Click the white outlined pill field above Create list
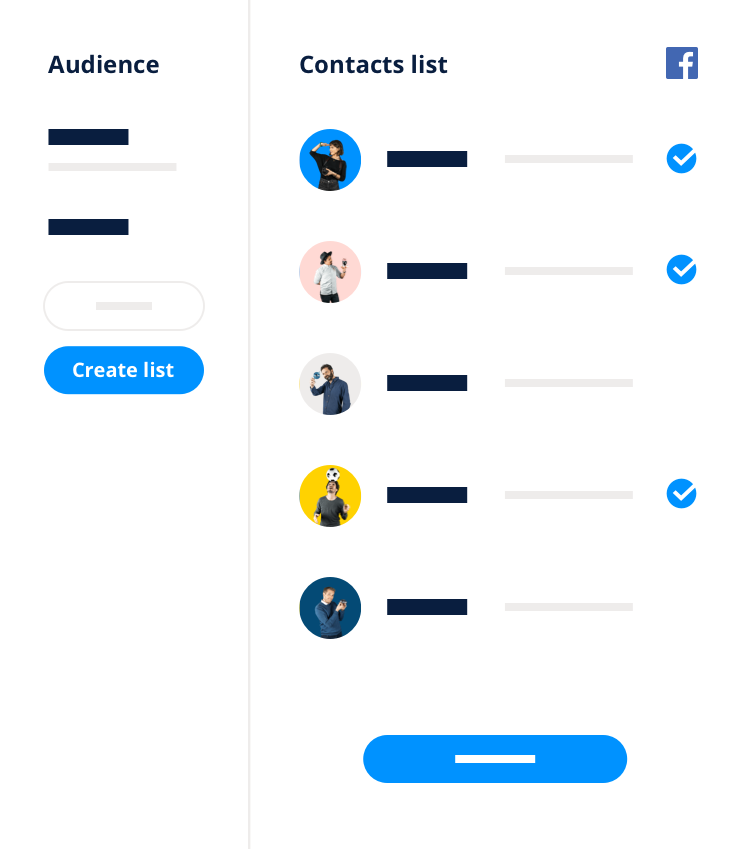This screenshot has width=746, height=850. coord(124,306)
